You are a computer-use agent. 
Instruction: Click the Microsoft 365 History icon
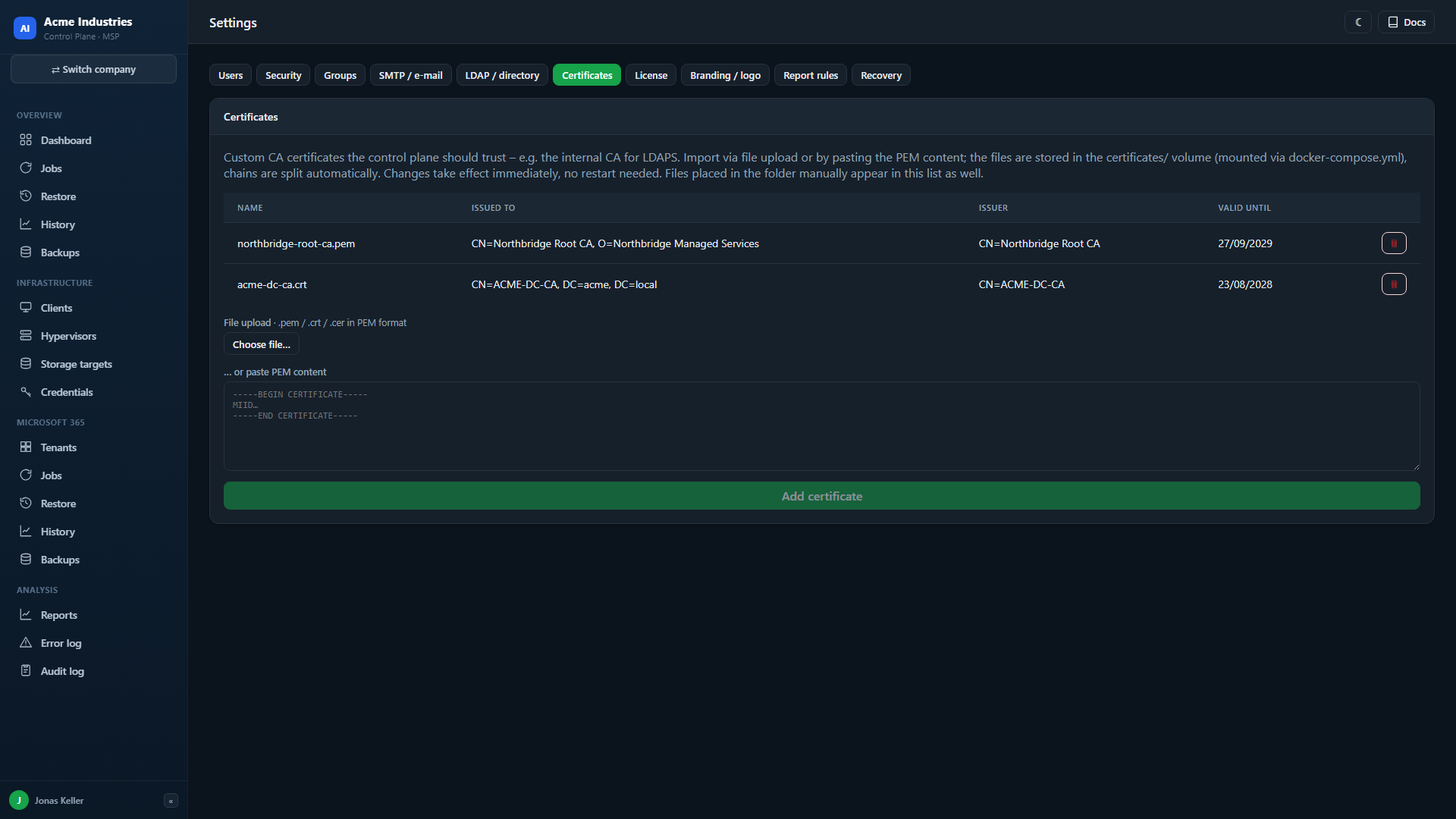pyautogui.click(x=26, y=532)
